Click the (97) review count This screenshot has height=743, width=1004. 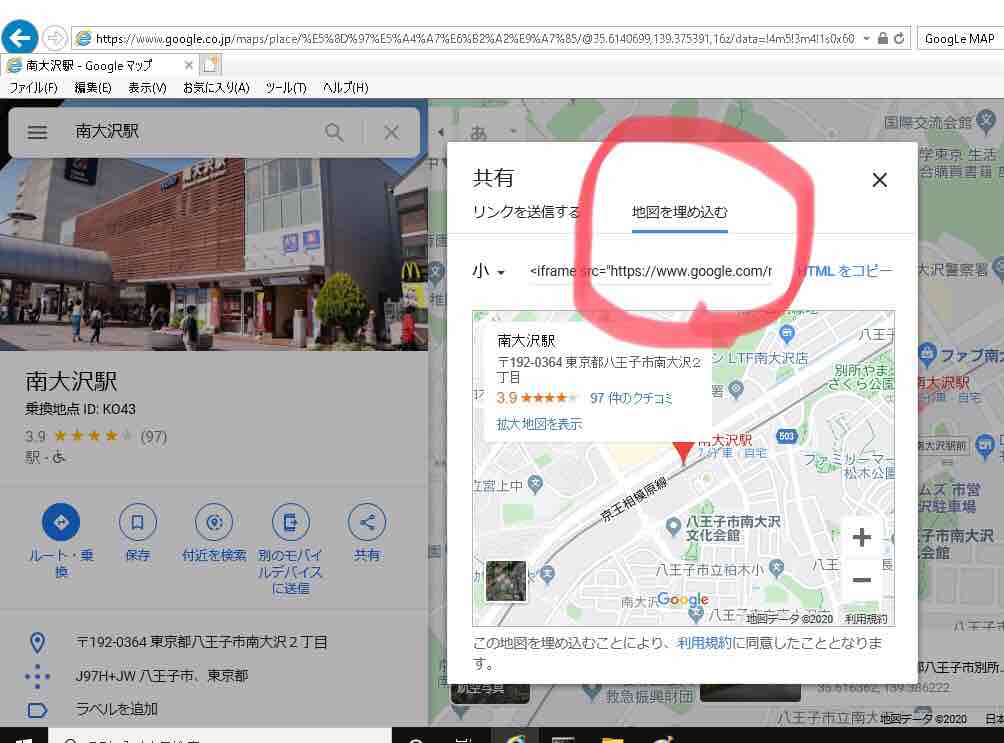pos(153,437)
